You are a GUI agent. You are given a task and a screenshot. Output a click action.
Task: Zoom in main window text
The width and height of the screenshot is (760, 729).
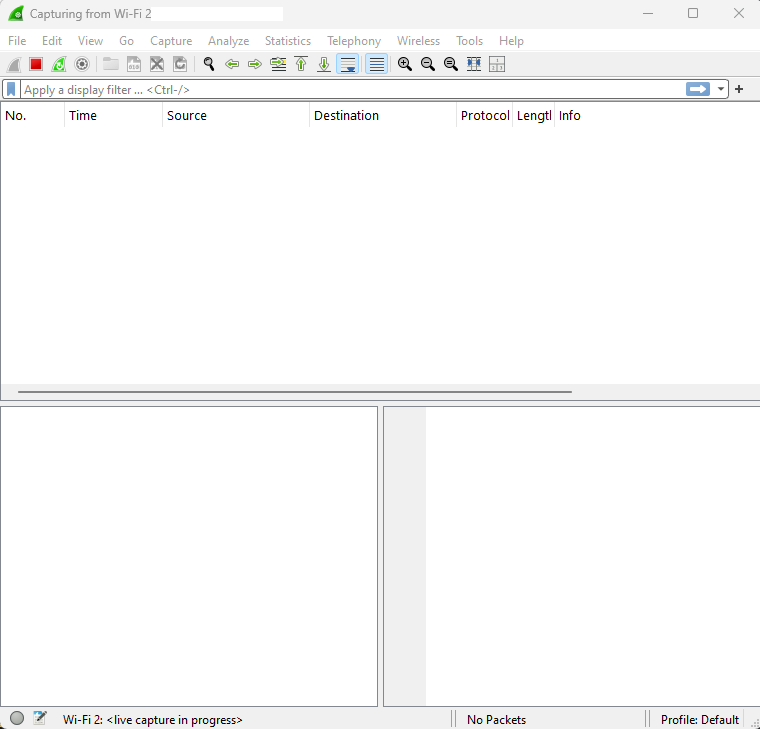point(405,64)
